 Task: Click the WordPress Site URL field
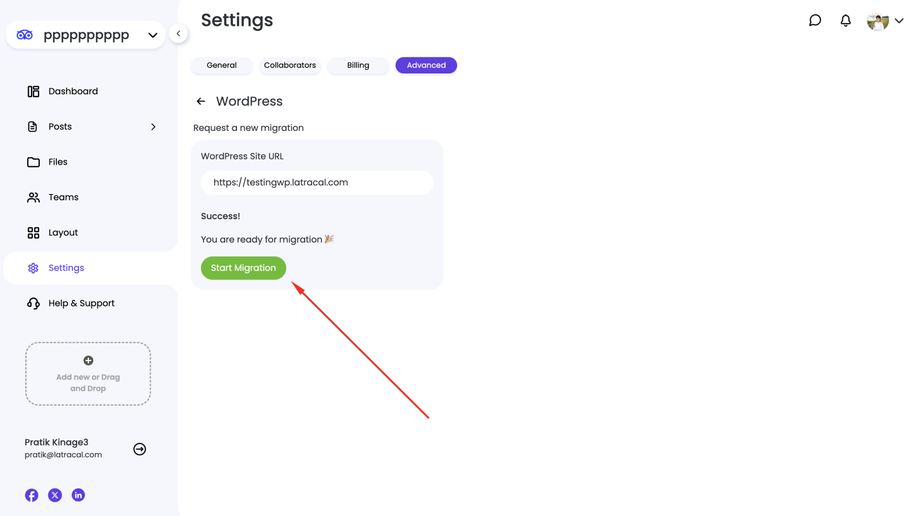(x=317, y=182)
